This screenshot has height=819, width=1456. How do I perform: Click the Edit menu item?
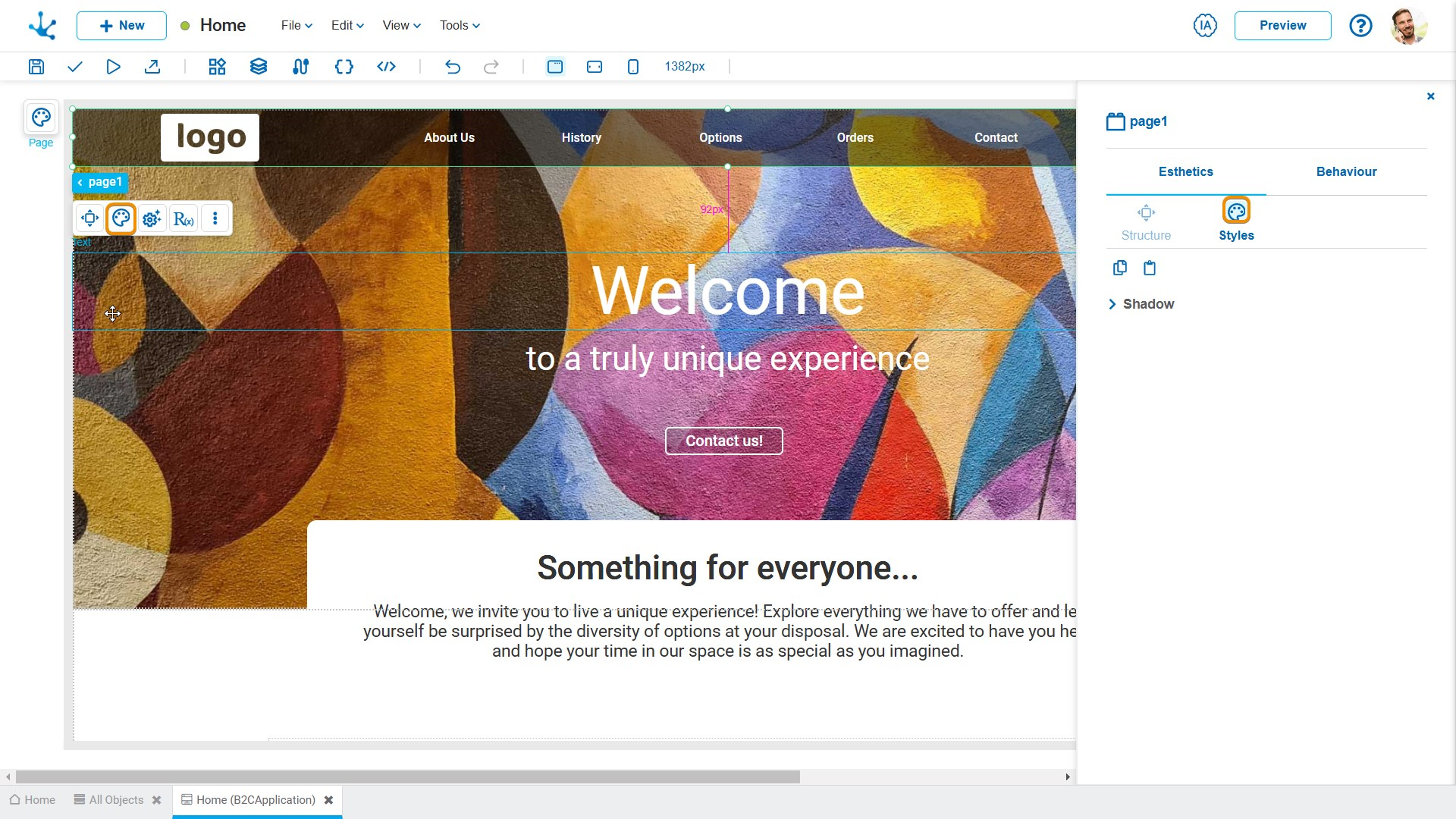[346, 25]
